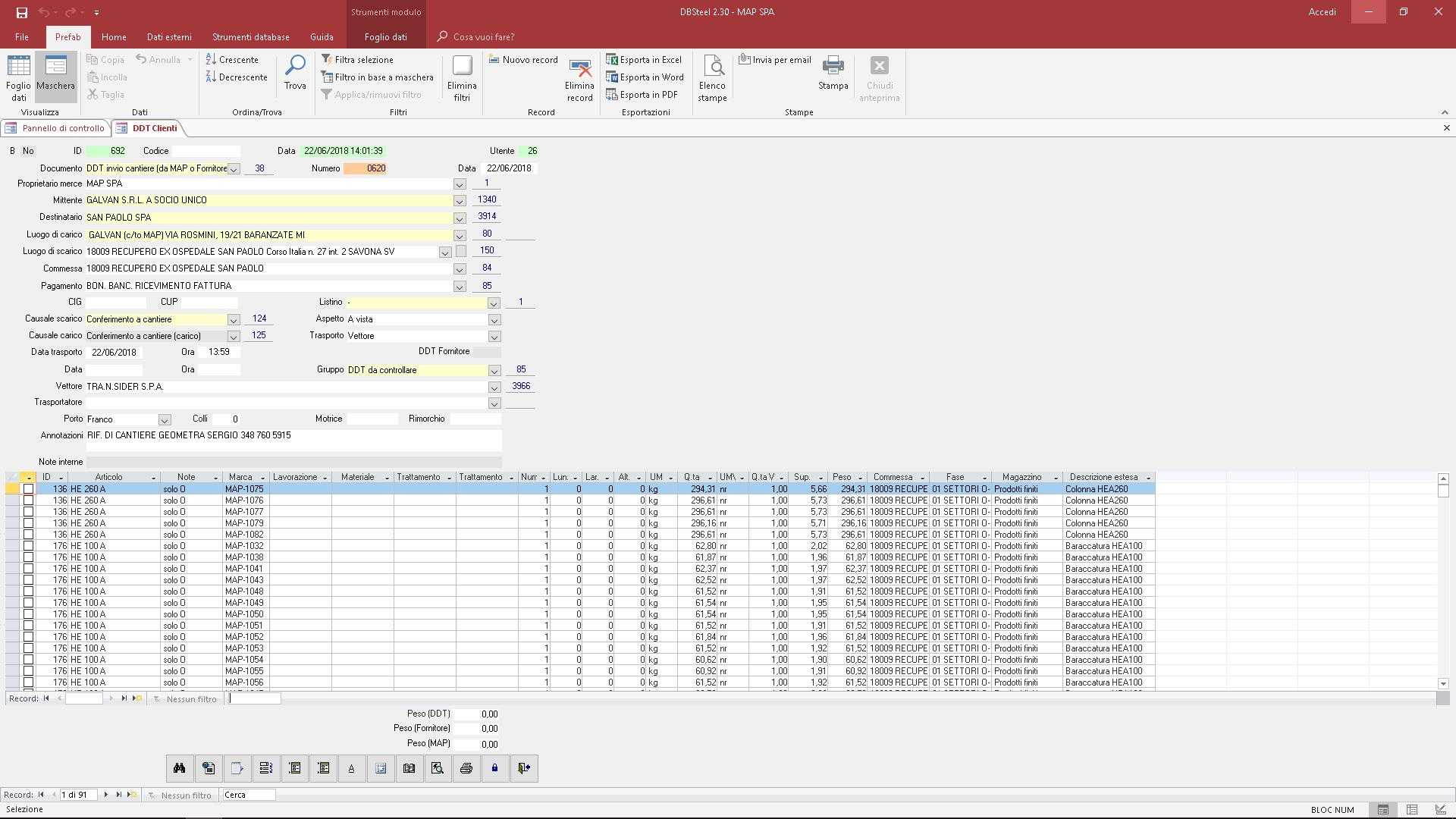Image resolution: width=1456 pixels, height=819 pixels.
Task: Expand the Pagamento dropdown
Action: tap(460, 287)
